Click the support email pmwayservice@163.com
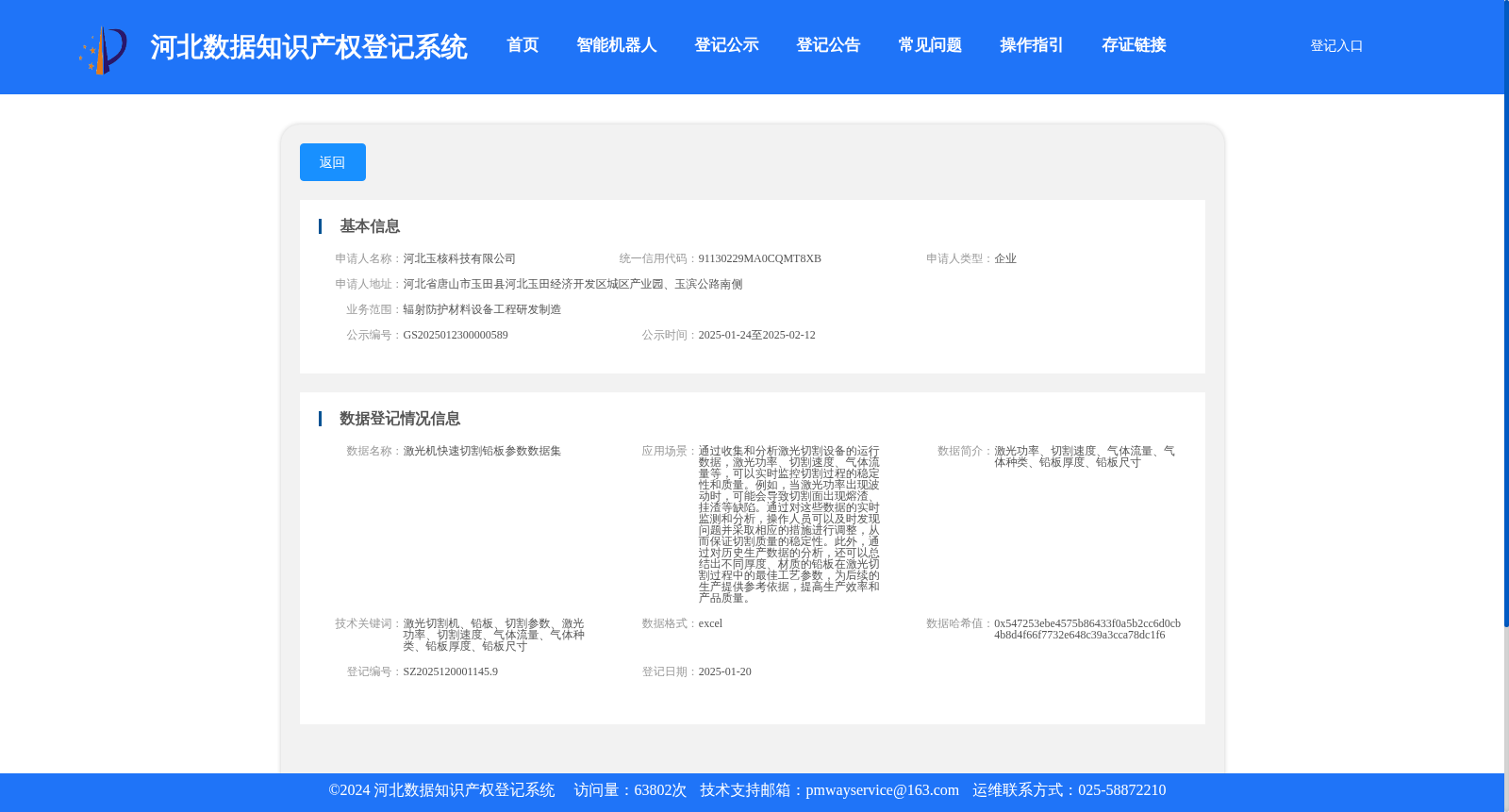Screen dimensions: 1509x812 click(882, 790)
